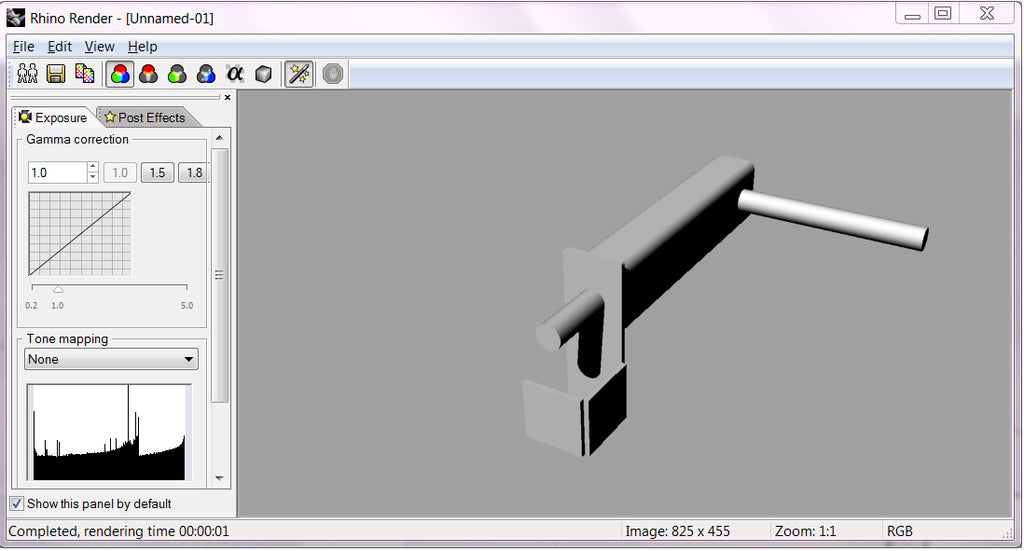
Task: Show the alpha channel icon
Action: [234, 74]
